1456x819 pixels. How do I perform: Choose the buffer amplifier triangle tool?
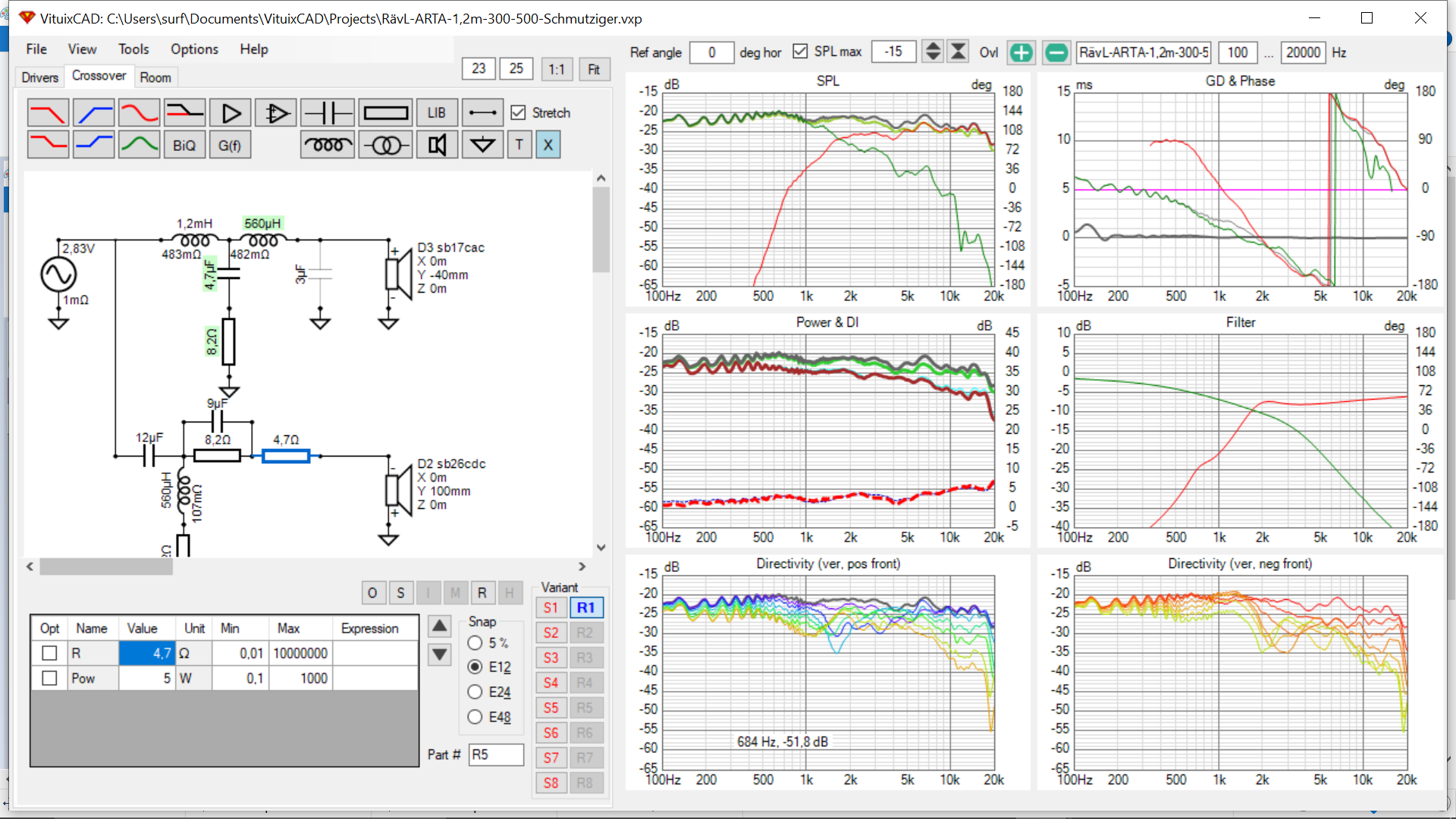pyautogui.click(x=231, y=113)
